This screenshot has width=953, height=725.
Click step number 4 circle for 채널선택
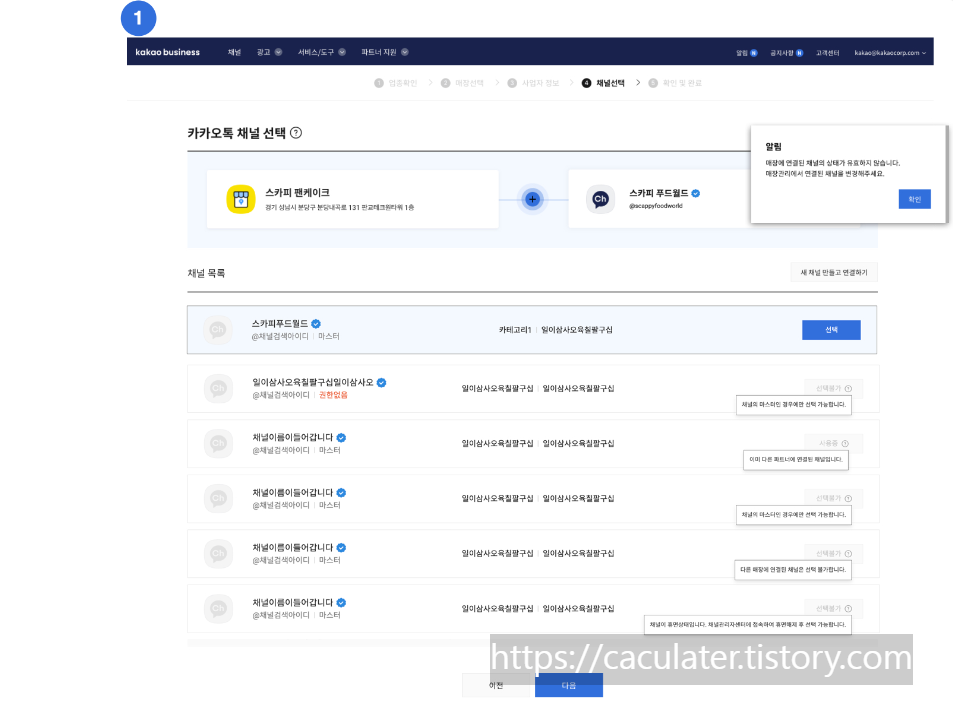pos(587,83)
